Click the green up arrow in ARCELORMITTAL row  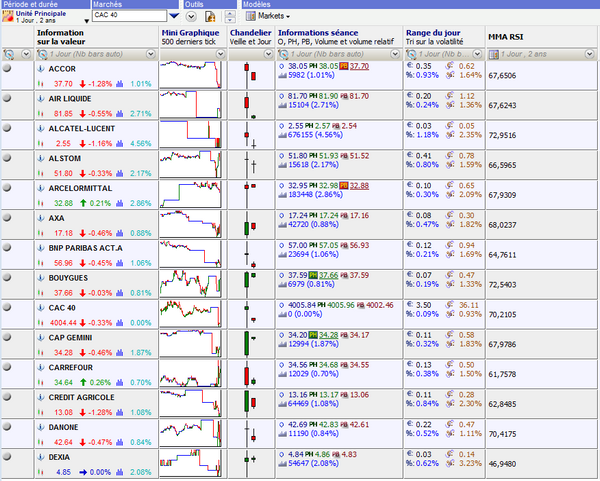(x=83, y=203)
